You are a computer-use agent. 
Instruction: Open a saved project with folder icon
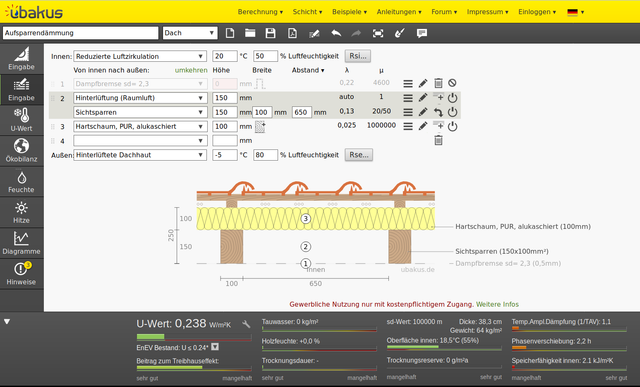coord(250,33)
